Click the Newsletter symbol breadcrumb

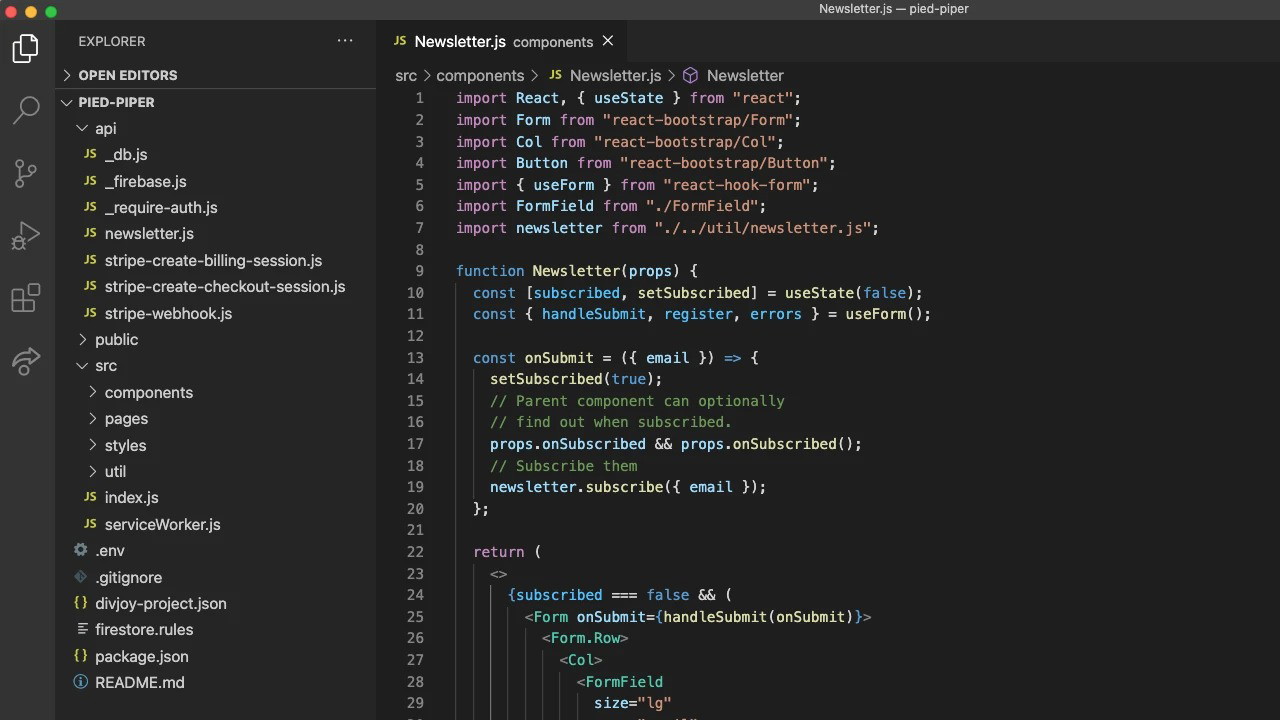pos(744,76)
